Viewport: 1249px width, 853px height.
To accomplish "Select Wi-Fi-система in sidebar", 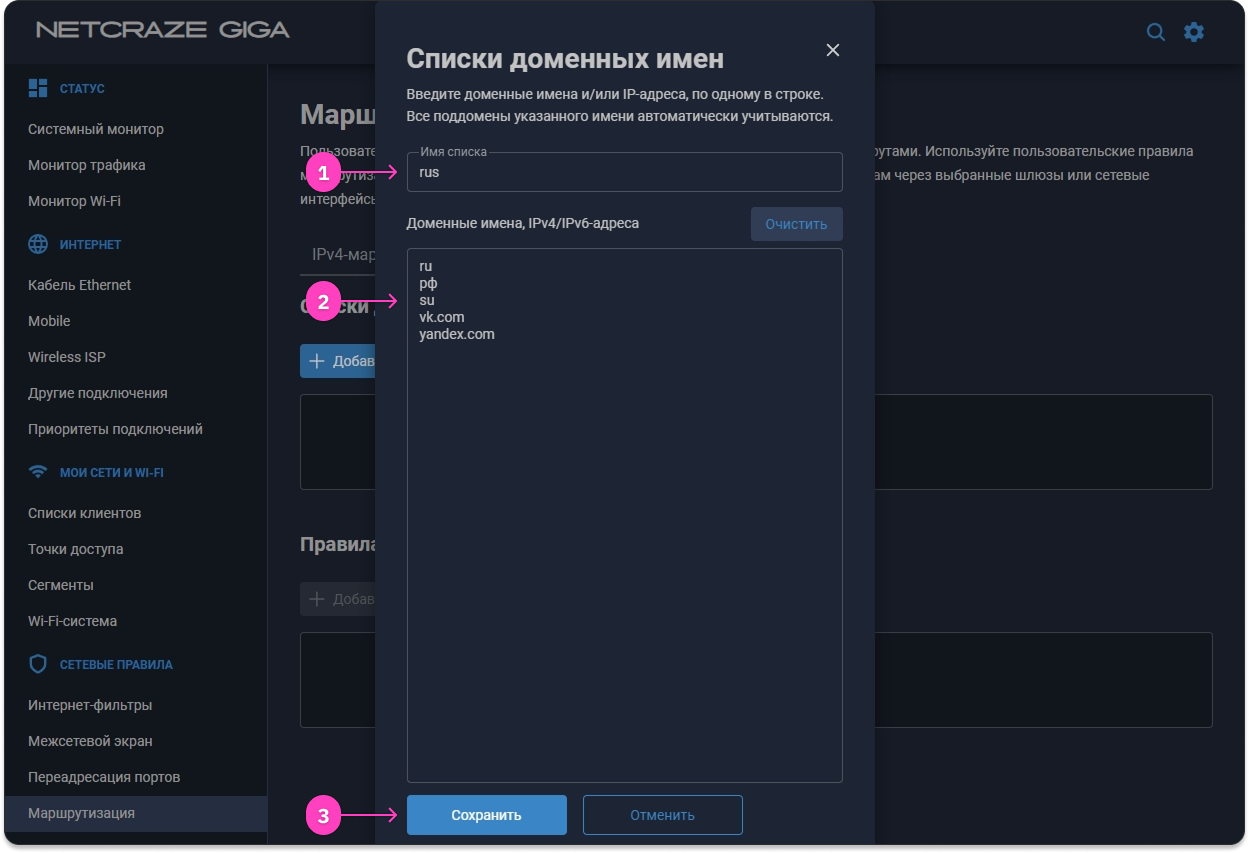I will click(x=72, y=621).
